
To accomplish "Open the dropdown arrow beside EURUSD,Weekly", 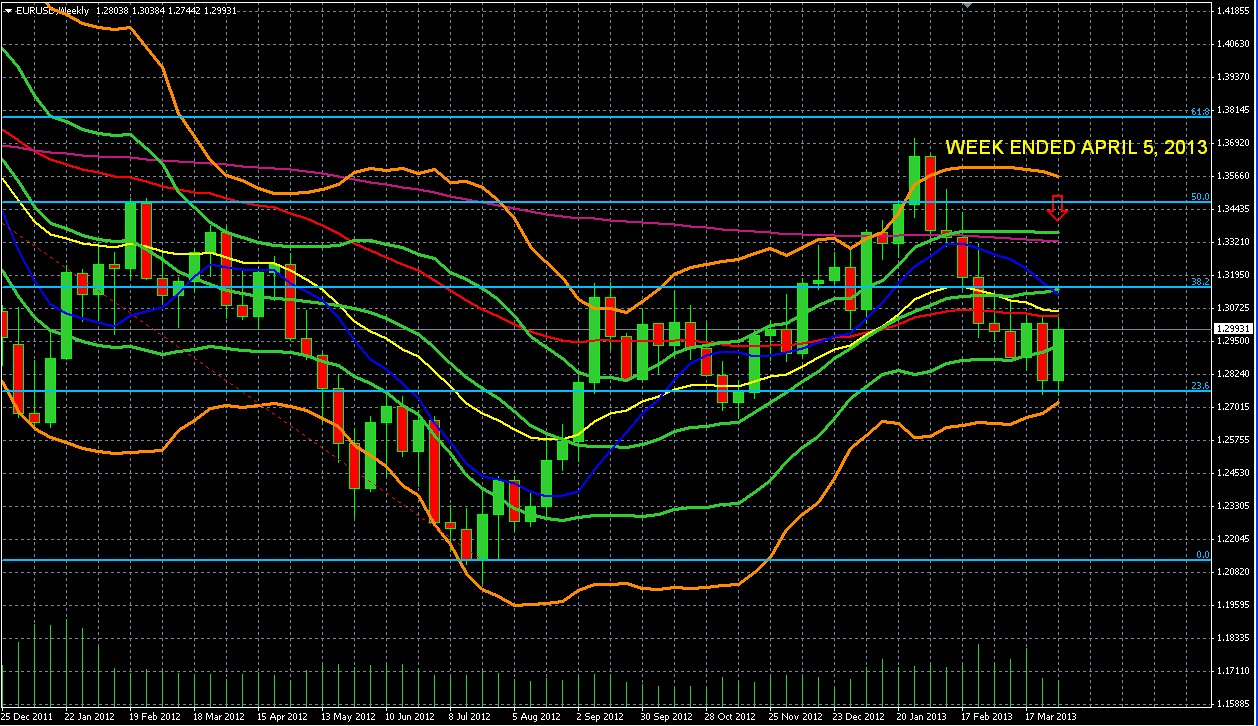I will point(8,9).
